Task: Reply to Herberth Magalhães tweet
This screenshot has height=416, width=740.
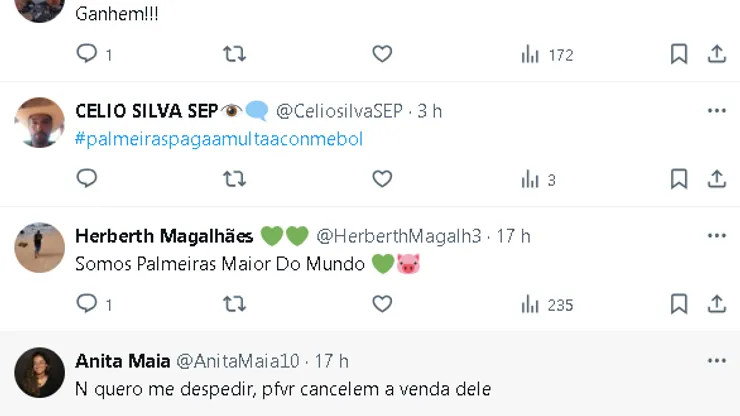Action: coord(87,304)
